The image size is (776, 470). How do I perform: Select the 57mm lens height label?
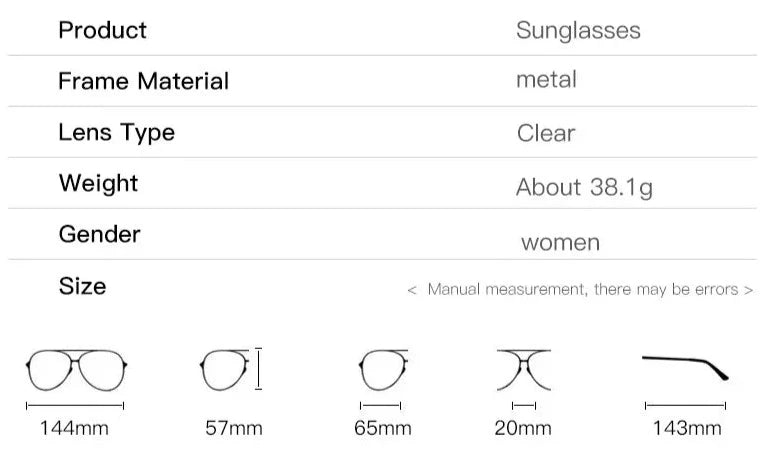tap(233, 429)
